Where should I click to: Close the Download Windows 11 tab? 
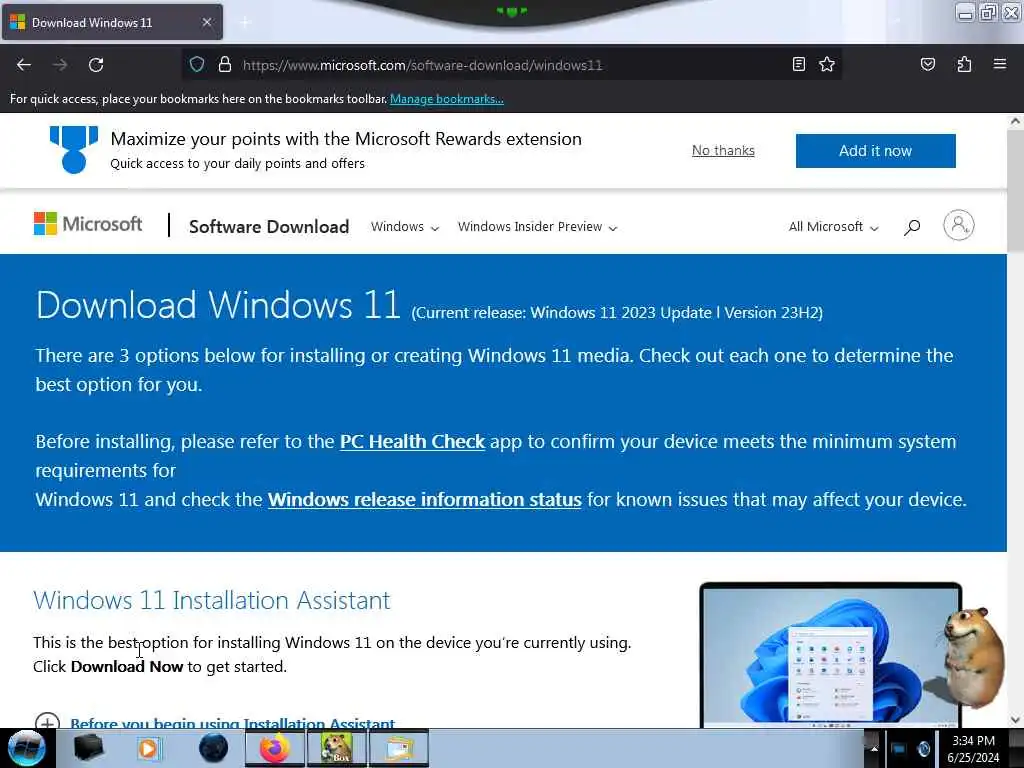point(206,22)
